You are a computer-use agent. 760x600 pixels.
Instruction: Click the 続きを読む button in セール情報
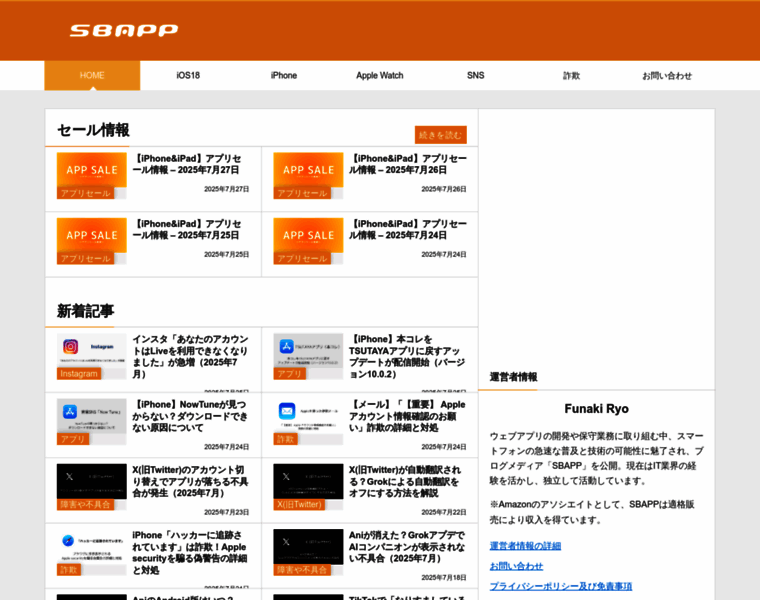coord(441,135)
